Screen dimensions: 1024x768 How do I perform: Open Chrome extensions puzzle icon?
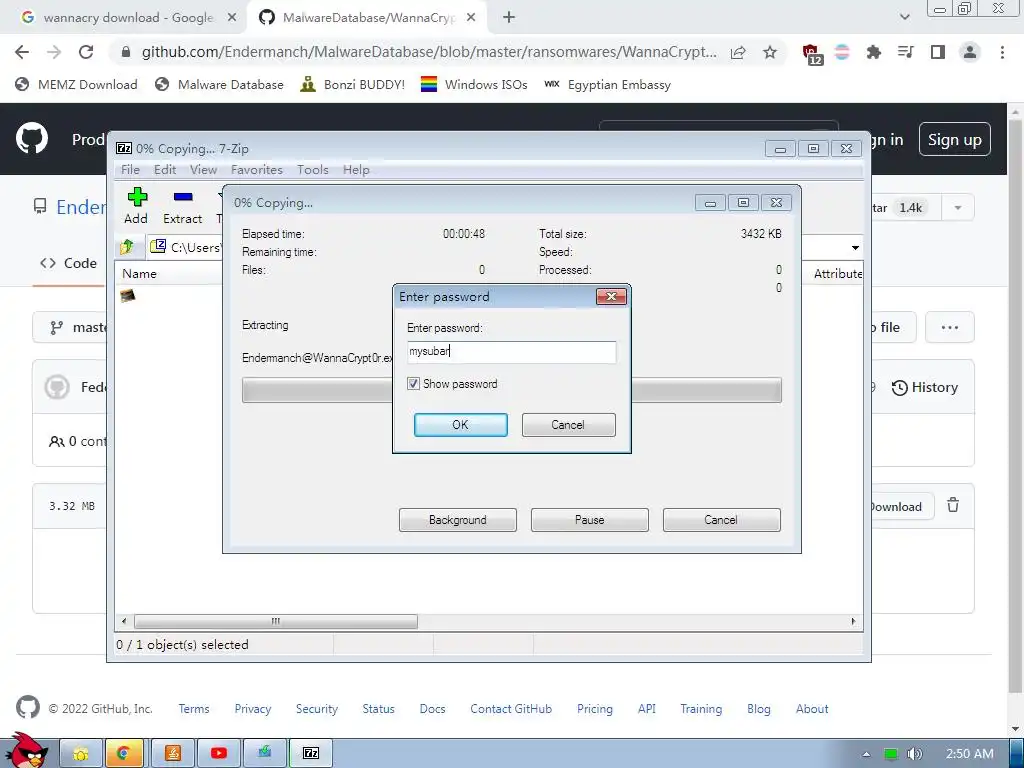click(x=874, y=52)
